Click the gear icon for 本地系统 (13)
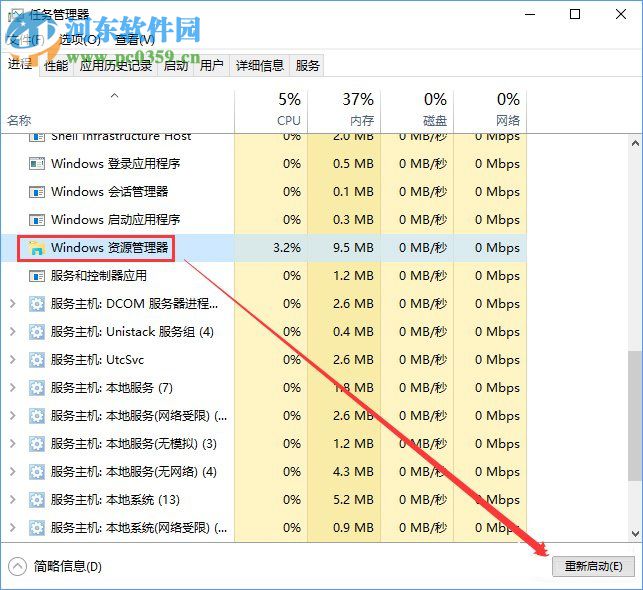Viewport: 643px width, 590px height. click(x=37, y=500)
